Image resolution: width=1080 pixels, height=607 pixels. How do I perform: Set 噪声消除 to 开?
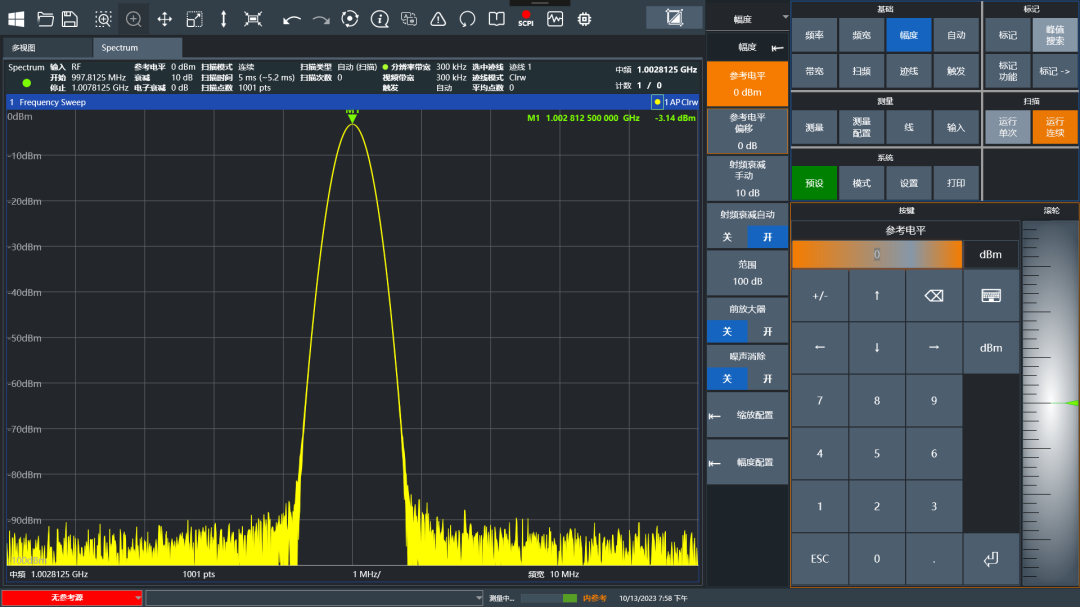click(x=767, y=378)
